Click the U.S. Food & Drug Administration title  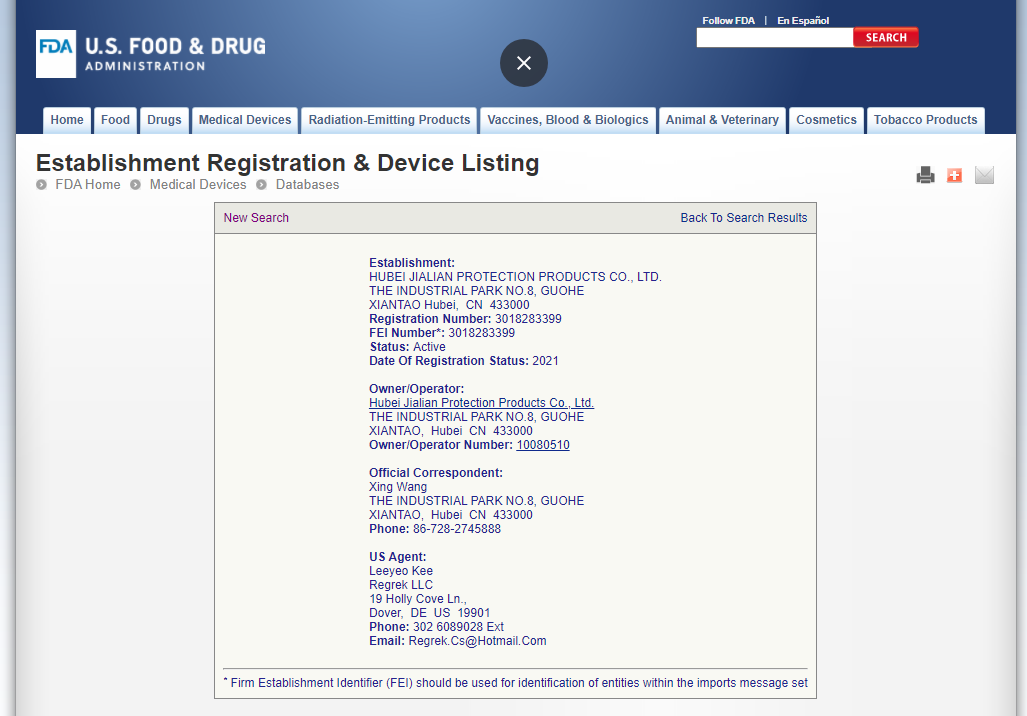176,54
